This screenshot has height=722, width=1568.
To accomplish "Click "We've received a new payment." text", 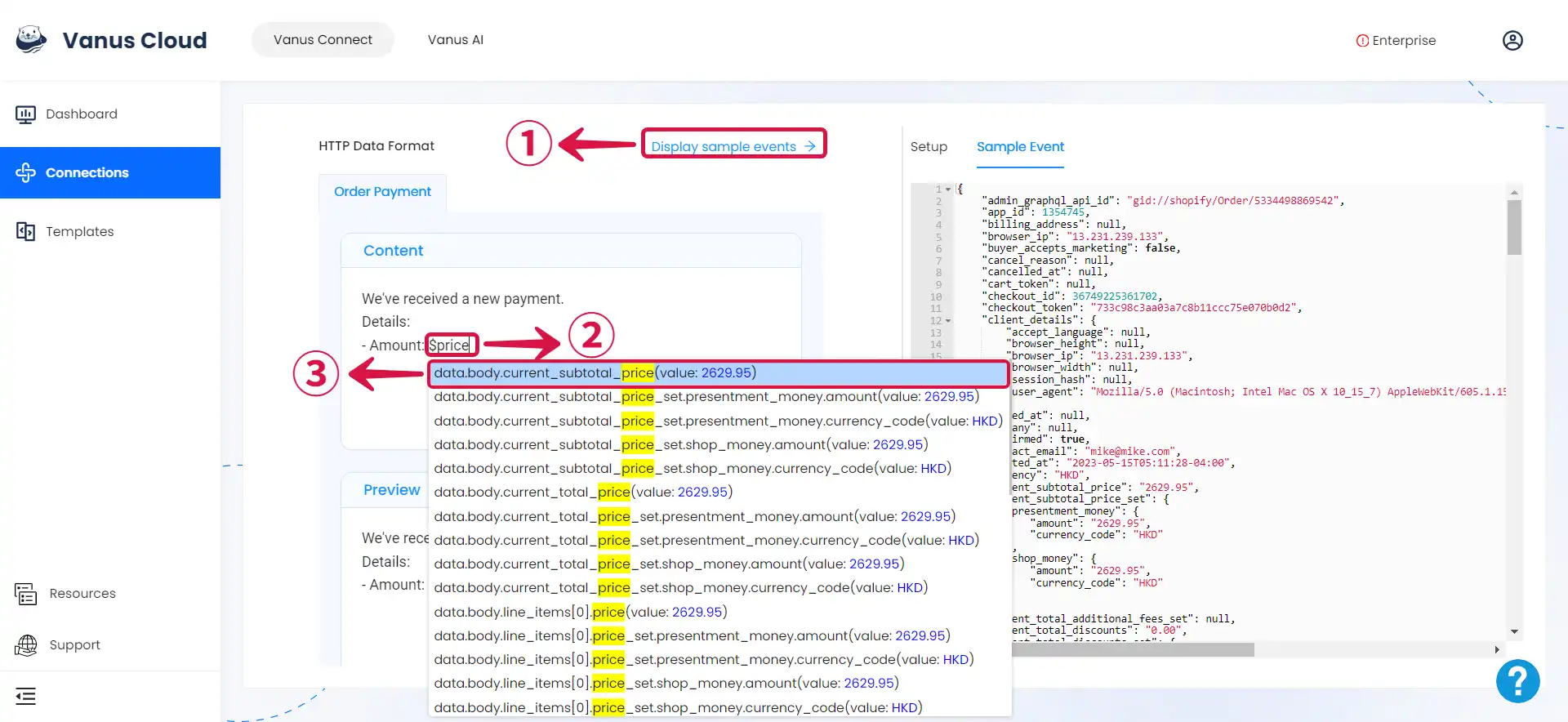I will (x=462, y=299).
